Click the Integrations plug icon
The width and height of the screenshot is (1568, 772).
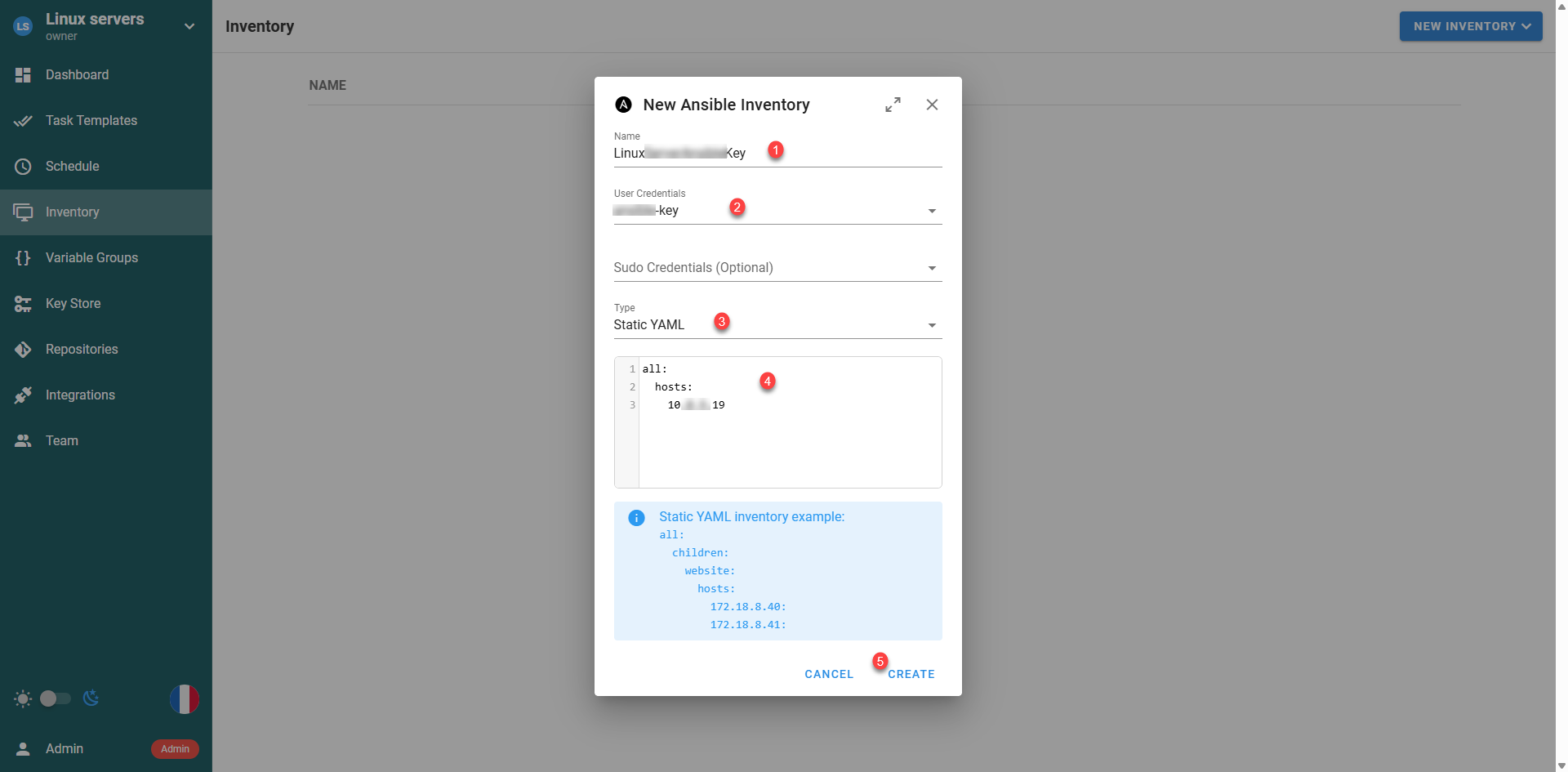[23, 395]
